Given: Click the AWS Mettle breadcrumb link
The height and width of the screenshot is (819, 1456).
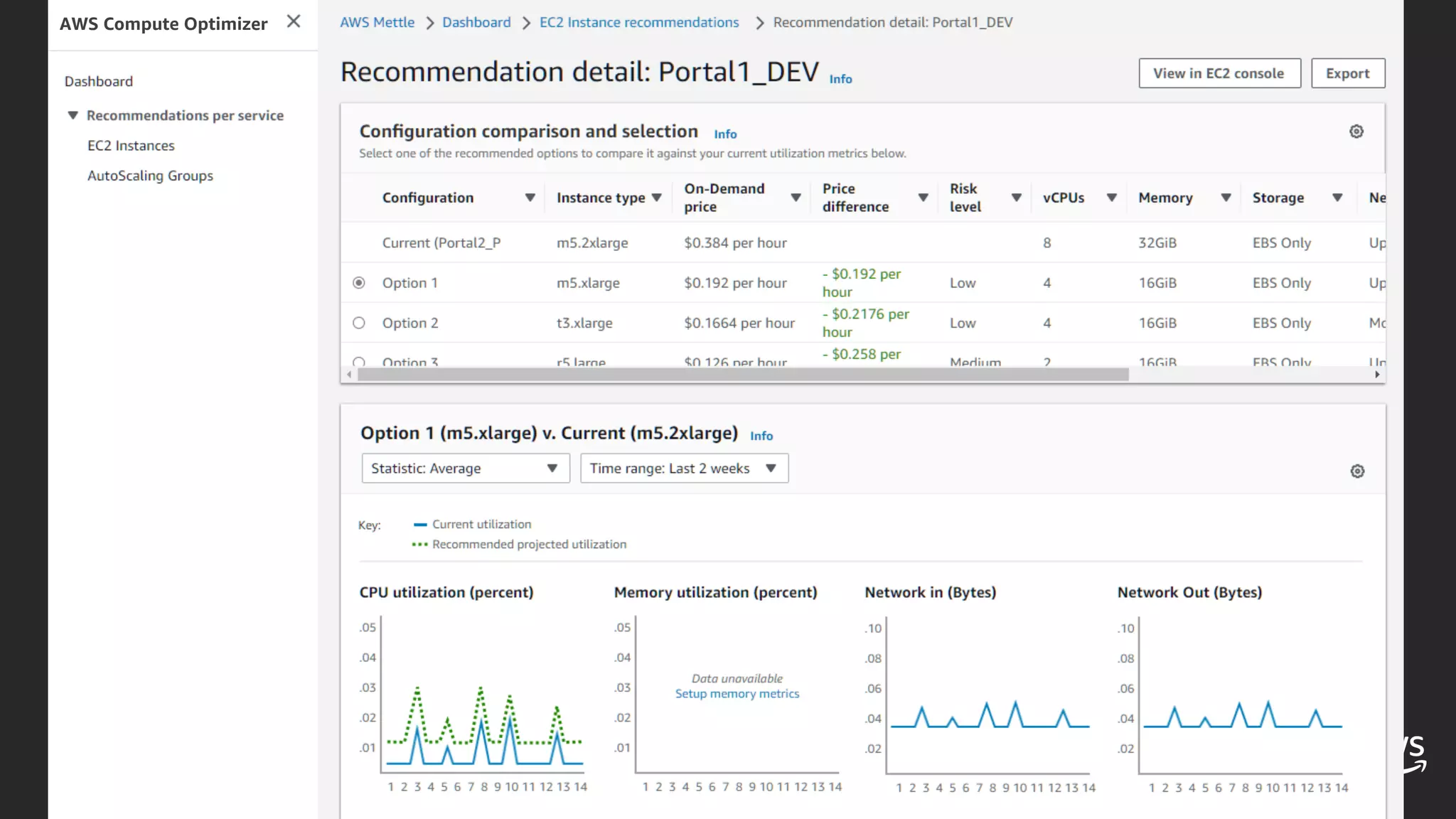Looking at the screenshot, I should coord(377,22).
